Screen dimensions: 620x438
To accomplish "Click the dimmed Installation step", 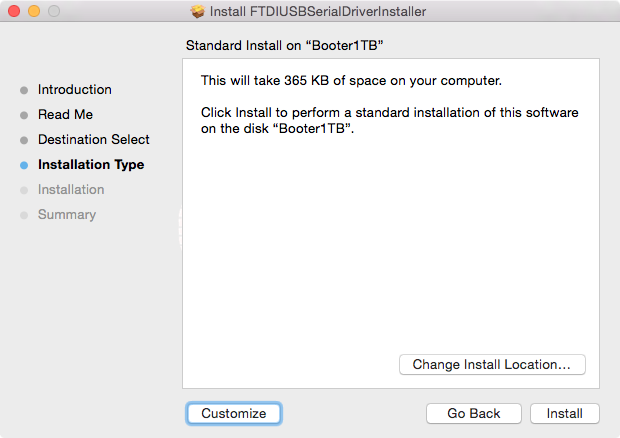I will coord(71,190).
